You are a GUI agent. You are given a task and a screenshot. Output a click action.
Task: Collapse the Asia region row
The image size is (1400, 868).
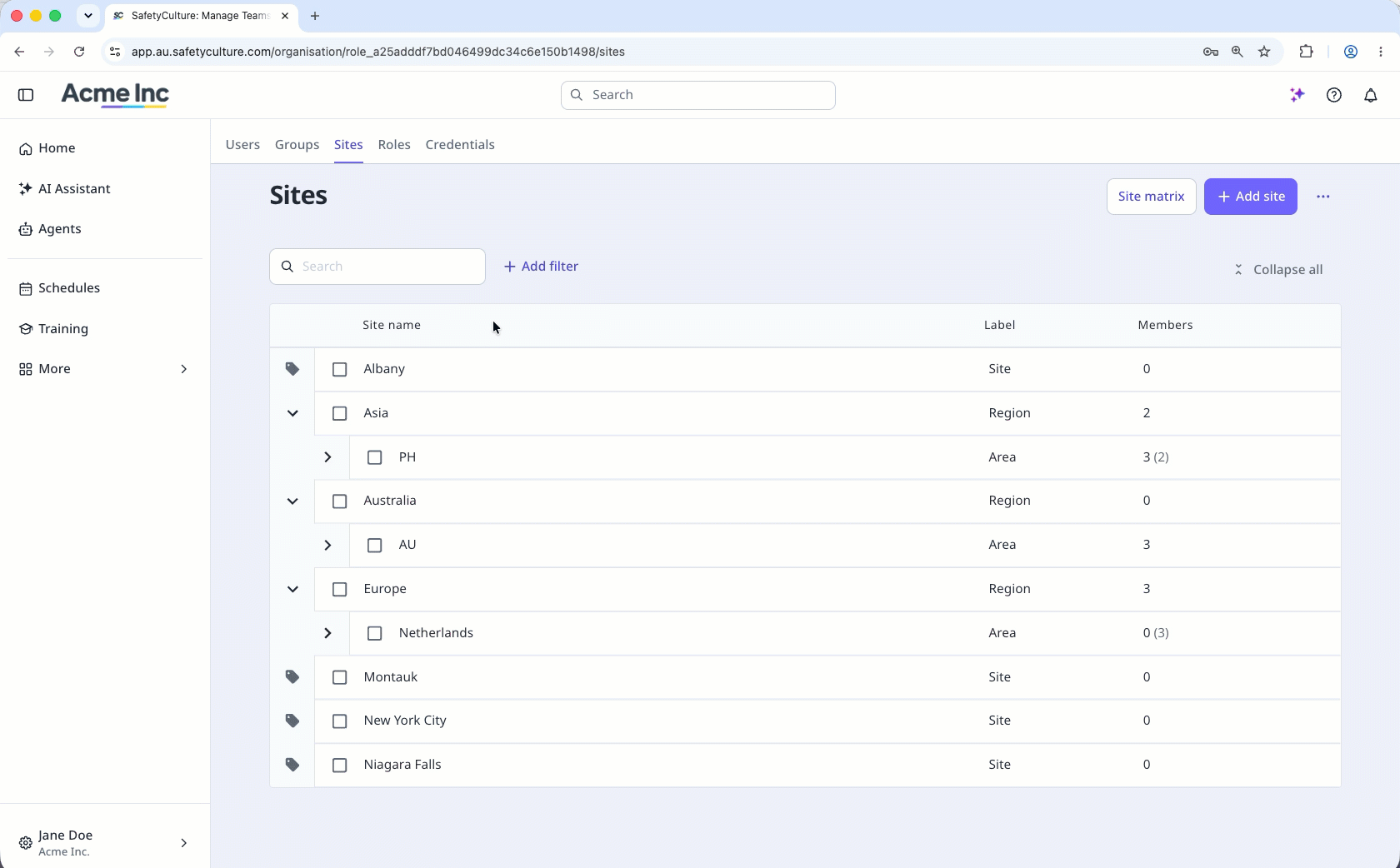pyautogui.click(x=292, y=413)
